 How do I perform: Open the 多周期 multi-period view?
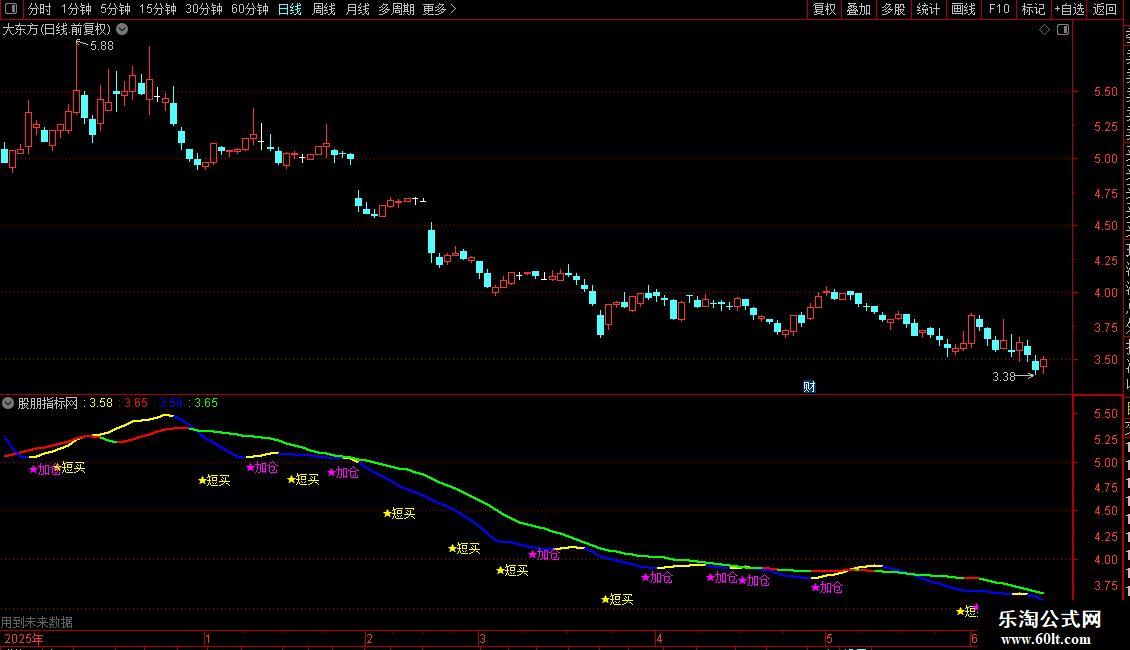coord(396,9)
